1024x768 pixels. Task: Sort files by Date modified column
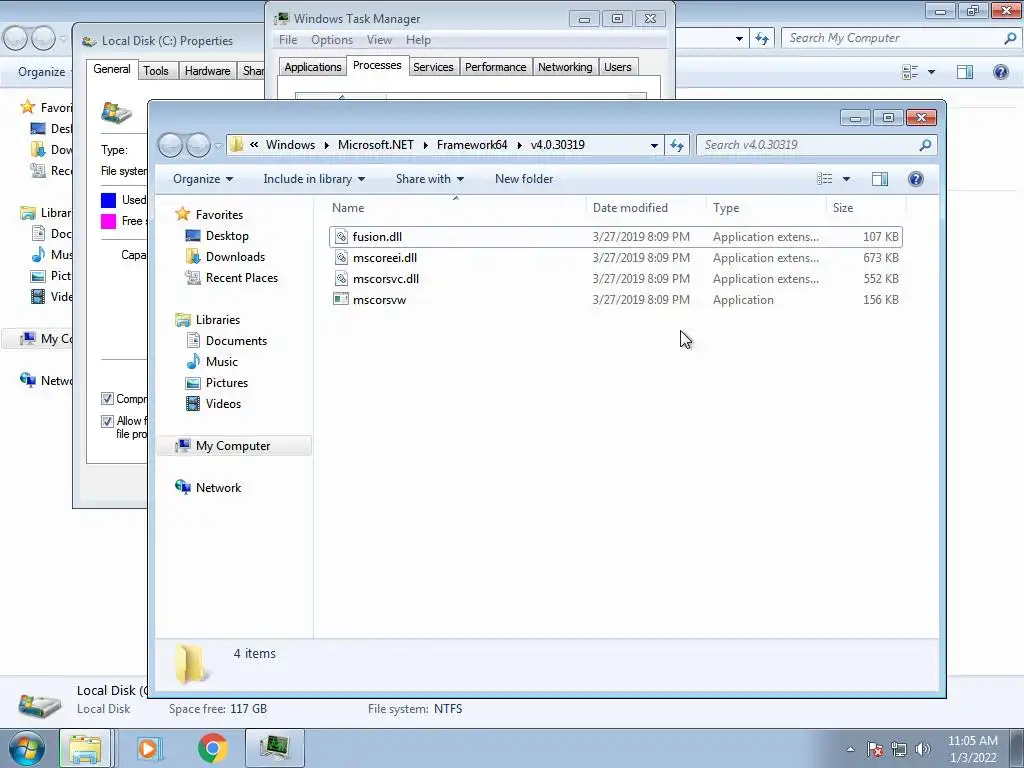pos(645,208)
